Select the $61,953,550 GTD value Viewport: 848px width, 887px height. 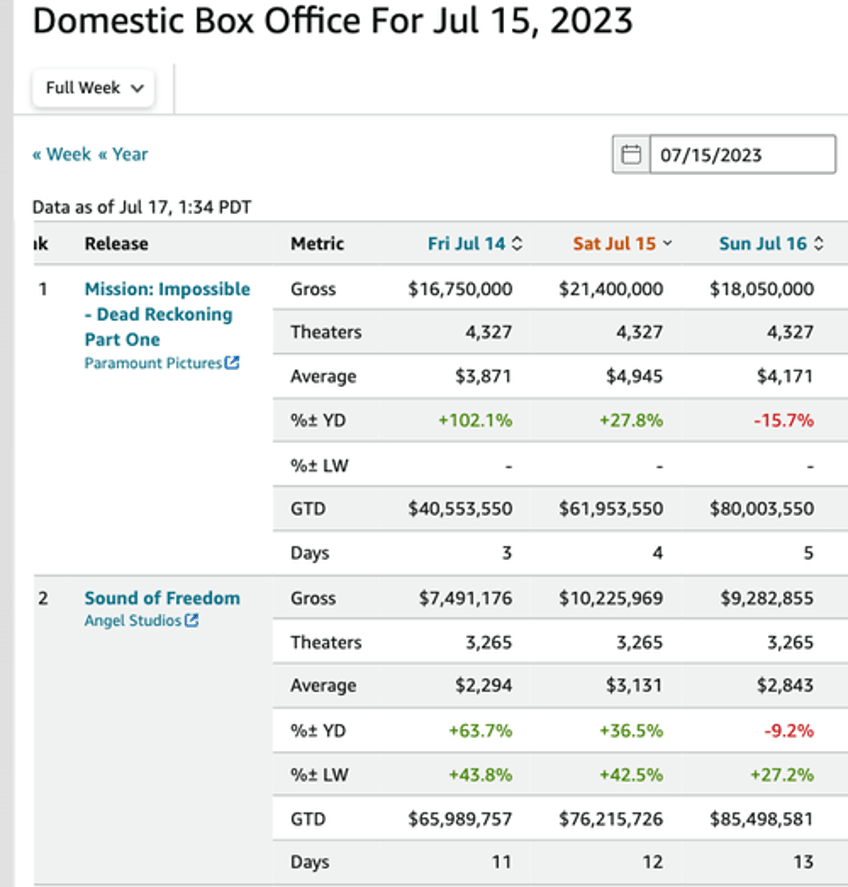(611, 509)
